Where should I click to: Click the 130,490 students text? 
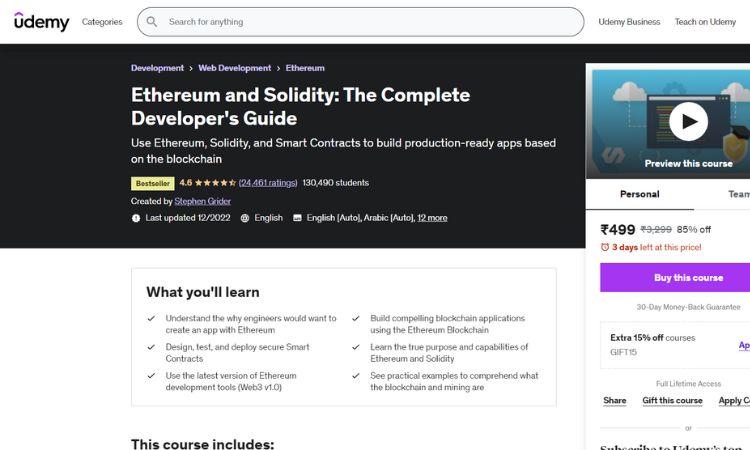tap(335, 183)
